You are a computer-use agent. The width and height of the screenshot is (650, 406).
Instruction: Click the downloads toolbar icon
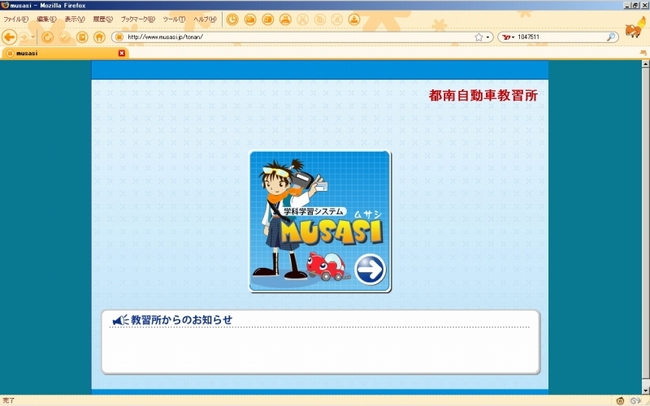click(354, 19)
